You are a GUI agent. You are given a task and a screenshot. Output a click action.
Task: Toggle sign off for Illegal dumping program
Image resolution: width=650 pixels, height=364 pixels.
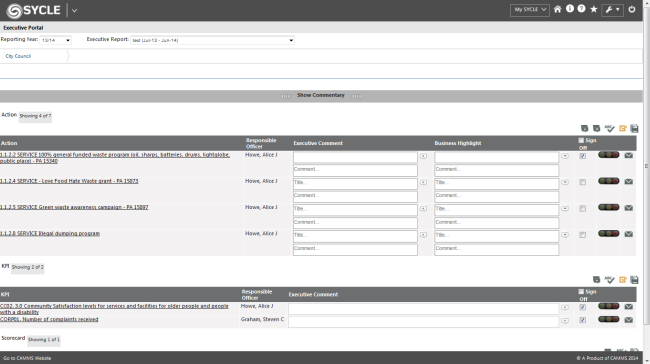pos(582,235)
